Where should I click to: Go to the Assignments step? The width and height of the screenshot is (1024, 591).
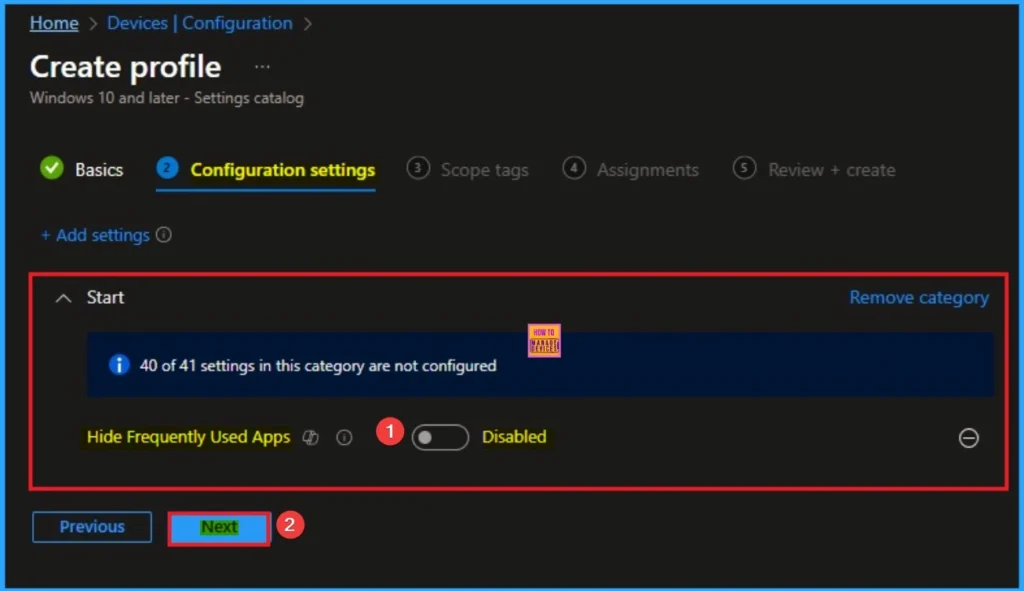coord(630,170)
